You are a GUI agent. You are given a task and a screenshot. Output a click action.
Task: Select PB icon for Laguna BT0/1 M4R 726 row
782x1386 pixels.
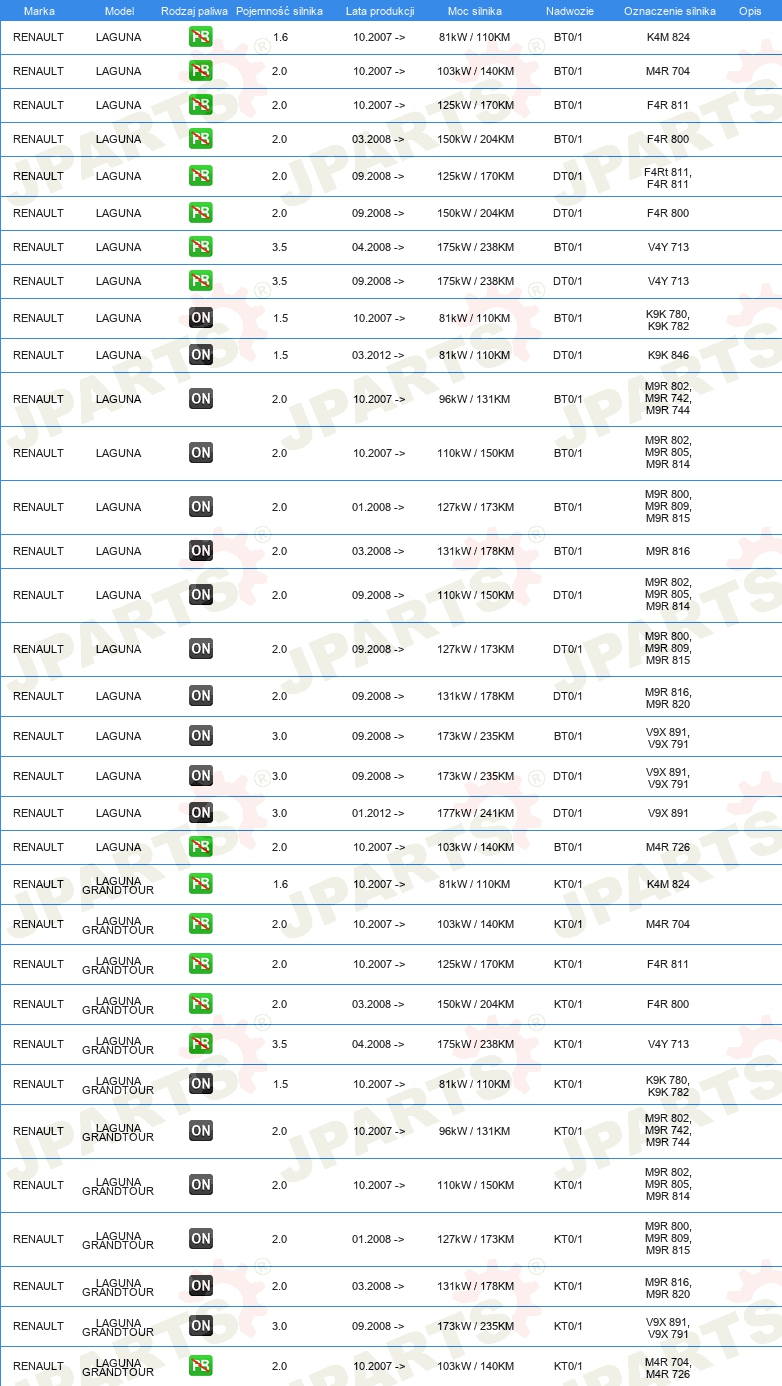[201, 847]
